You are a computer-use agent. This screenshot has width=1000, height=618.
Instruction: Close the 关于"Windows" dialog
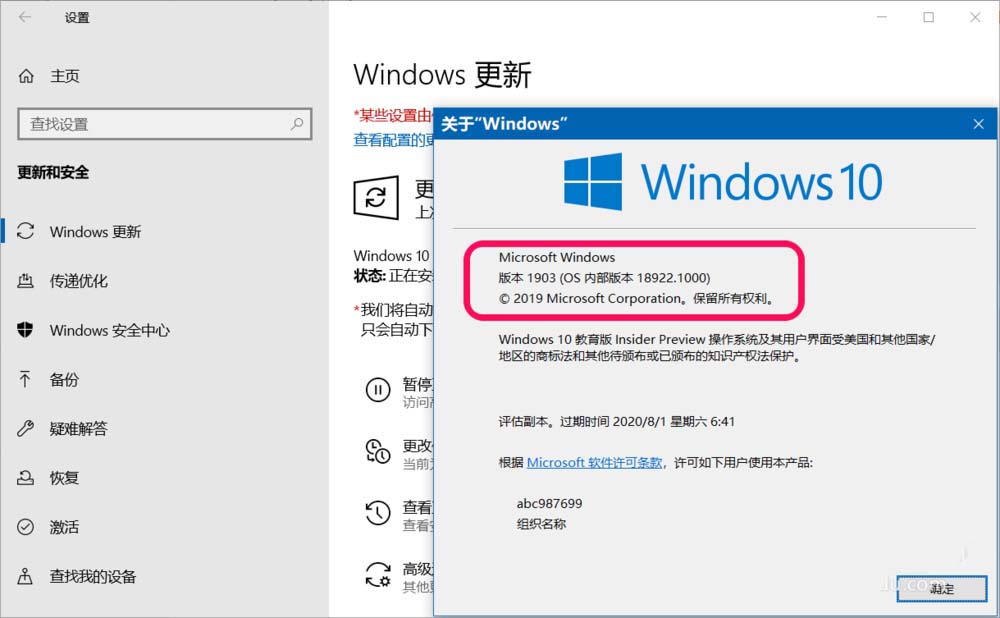tap(978, 124)
